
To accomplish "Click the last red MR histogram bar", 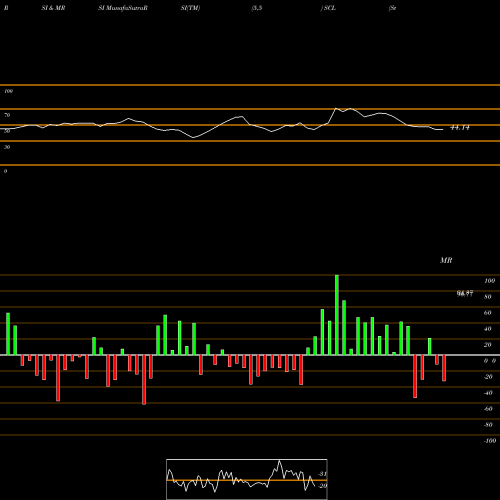I will pos(444,368).
